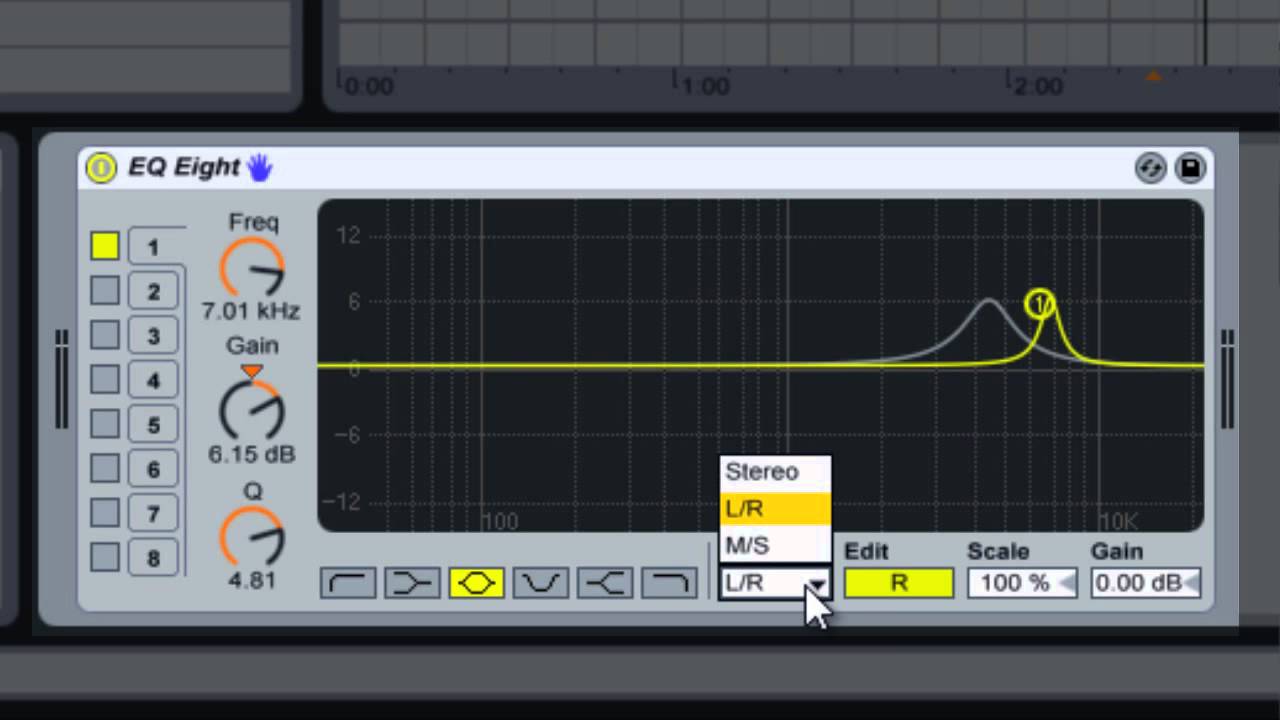This screenshot has width=1280, height=720.
Task: Toggle the EQ Eight device activator
Action: tap(101, 167)
